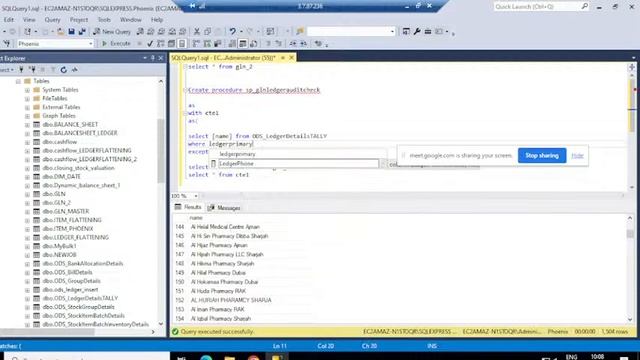Viewport: 640px width, 360px height.
Task: Click the results grid vertical scrollbar
Action: [x=630, y=269]
